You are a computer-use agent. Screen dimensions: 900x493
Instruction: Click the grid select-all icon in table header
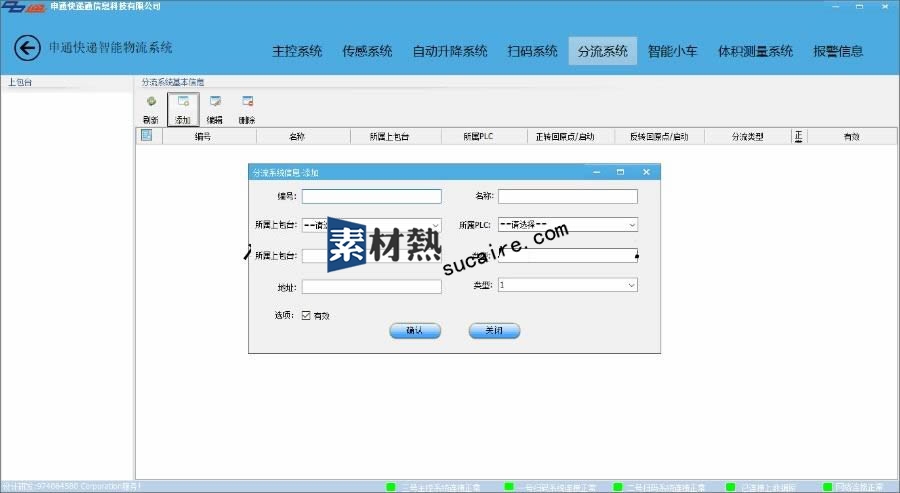tap(146, 136)
